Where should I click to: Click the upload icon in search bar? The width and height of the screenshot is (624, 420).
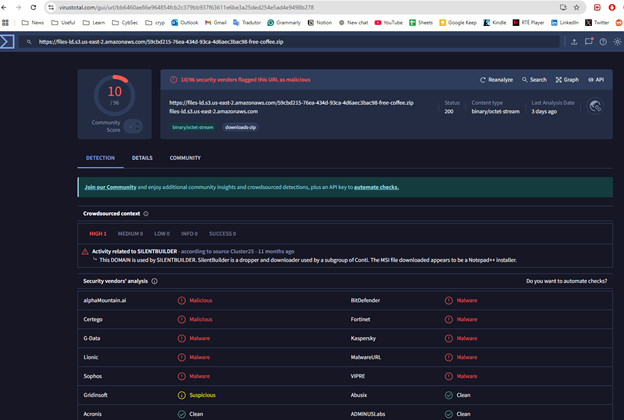[574, 42]
